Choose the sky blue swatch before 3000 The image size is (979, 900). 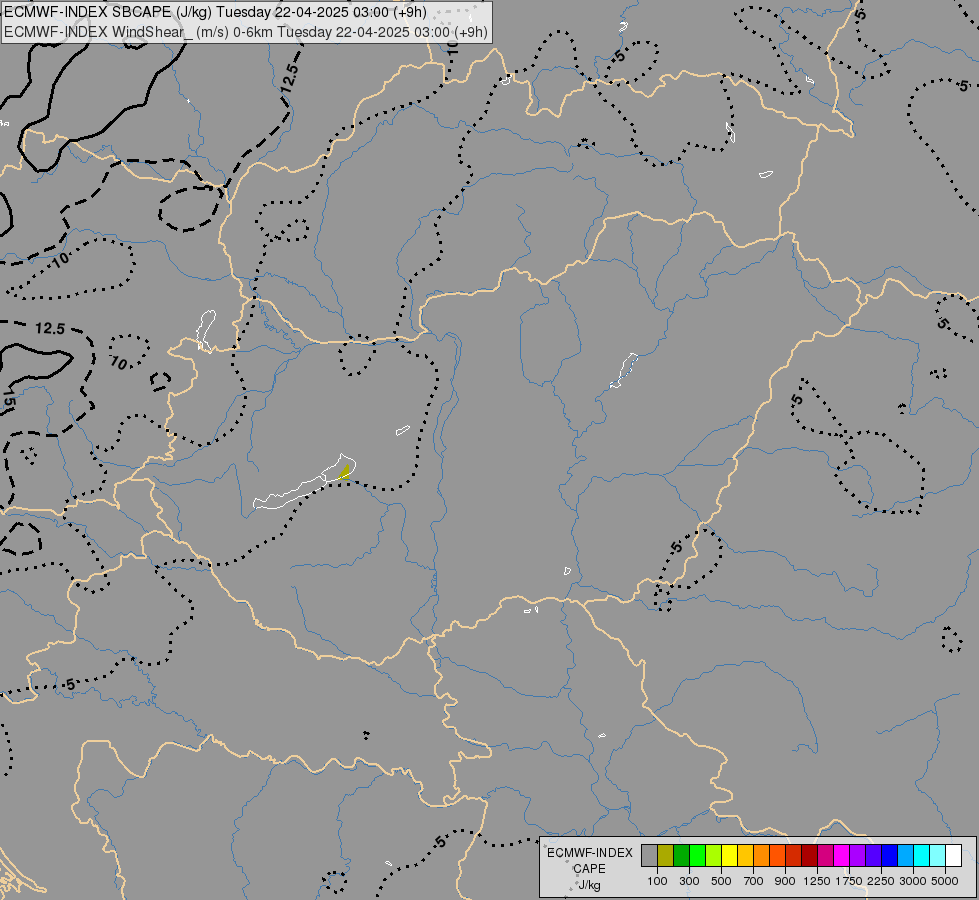906,855
